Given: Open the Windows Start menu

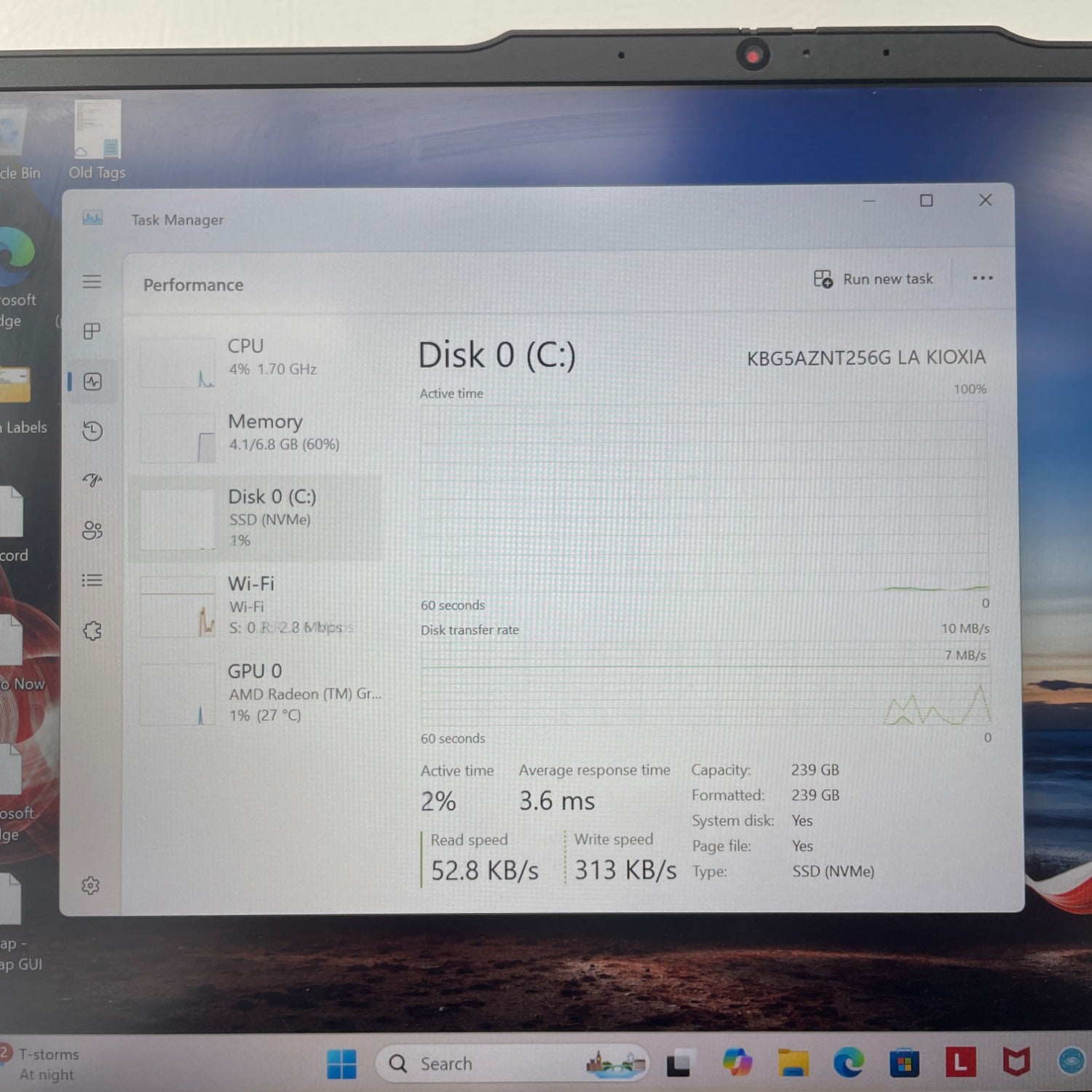Looking at the screenshot, I should (341, 1064).
